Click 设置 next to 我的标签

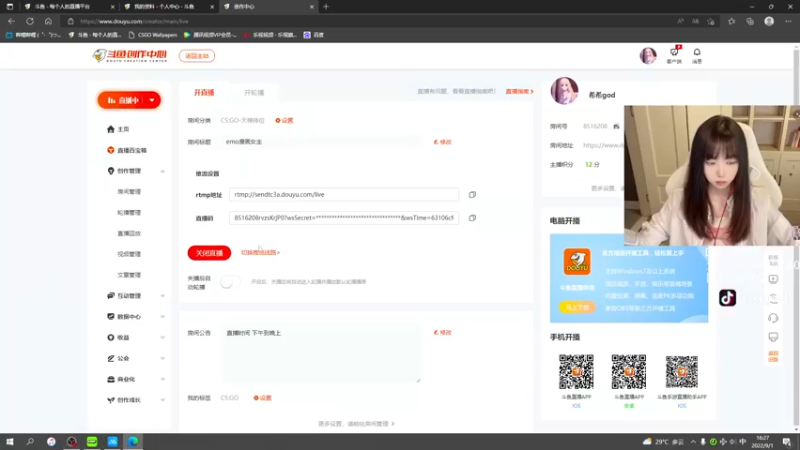[x=263, y=398]
